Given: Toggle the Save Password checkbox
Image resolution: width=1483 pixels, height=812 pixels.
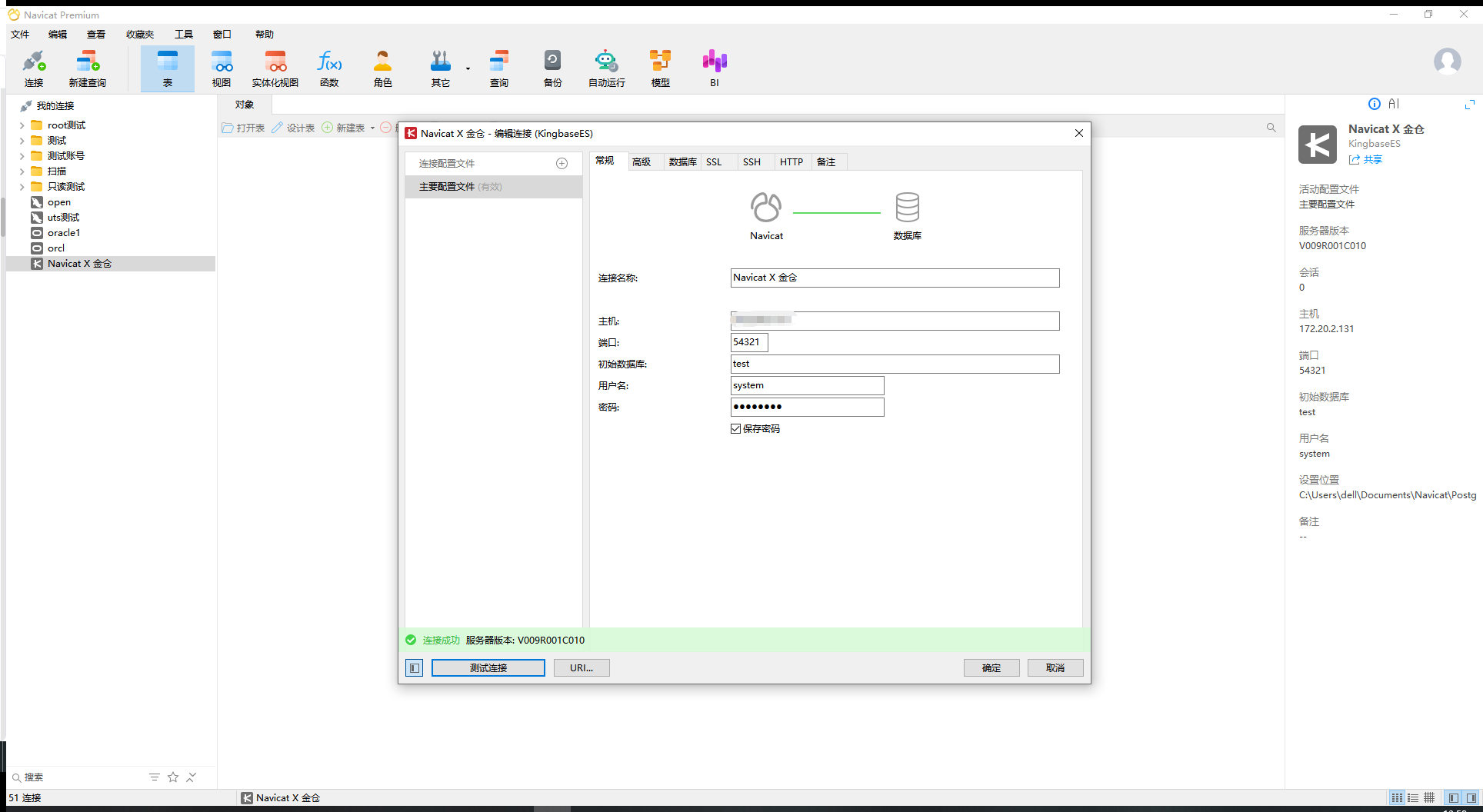Looking at the screenshot, I should pyautogui.click(x=736, y=429).
